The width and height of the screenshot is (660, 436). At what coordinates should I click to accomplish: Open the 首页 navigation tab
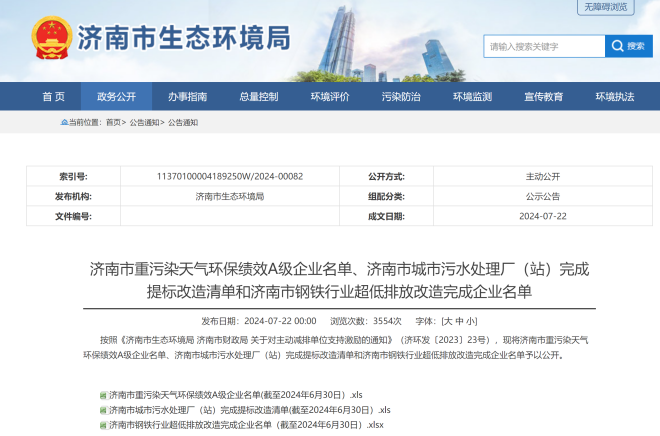(53, 97)
